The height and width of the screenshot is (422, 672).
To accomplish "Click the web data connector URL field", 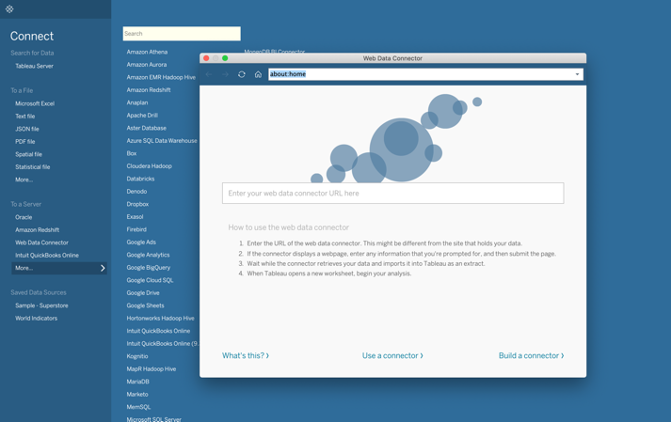I will point(393,193).
